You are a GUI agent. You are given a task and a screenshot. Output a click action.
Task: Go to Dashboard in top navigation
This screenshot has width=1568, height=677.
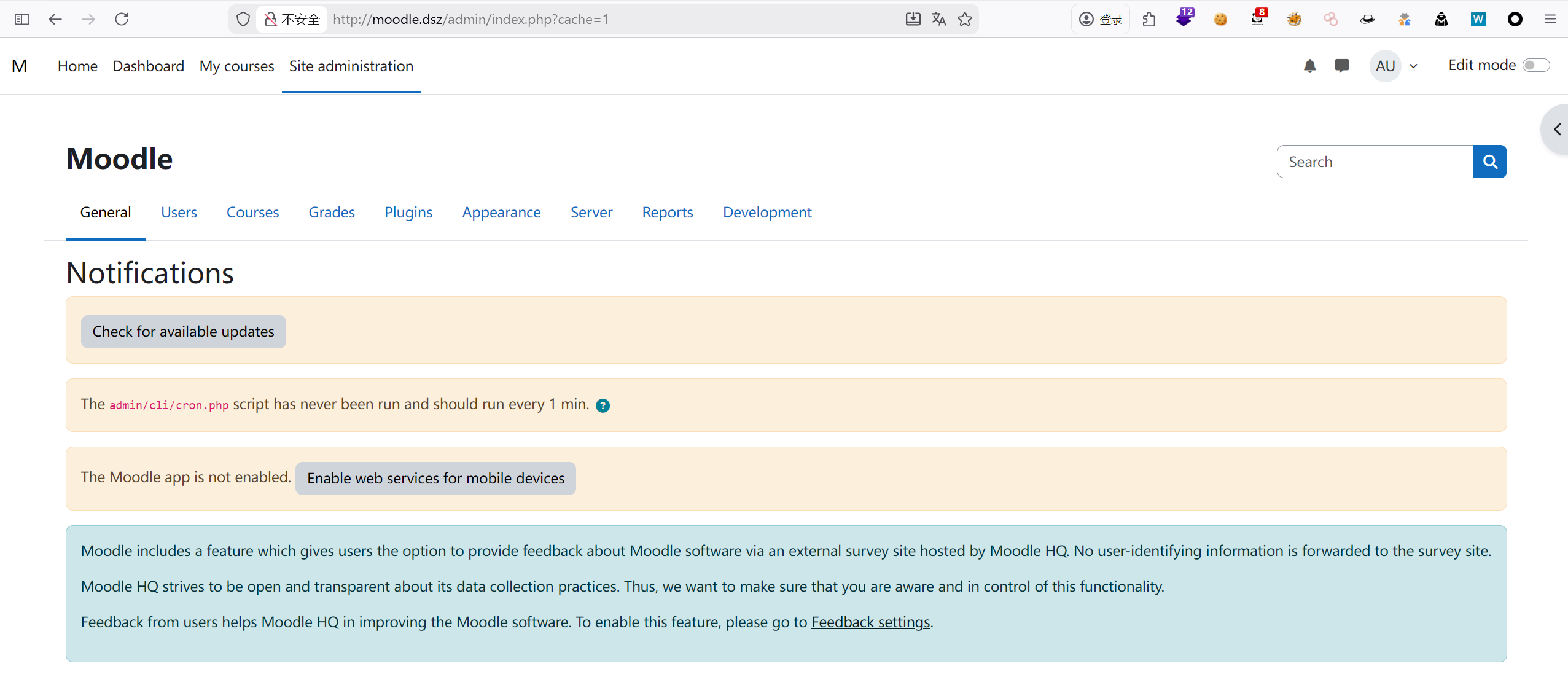pos(148,66)
